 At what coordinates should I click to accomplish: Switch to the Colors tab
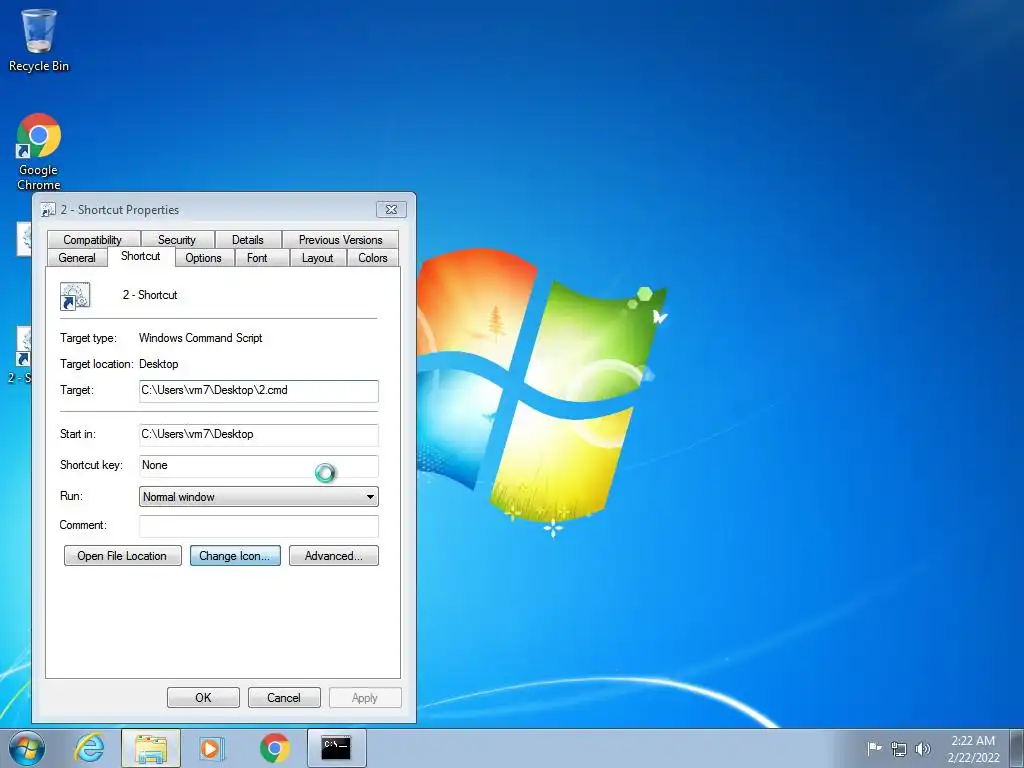click(373, 258)
